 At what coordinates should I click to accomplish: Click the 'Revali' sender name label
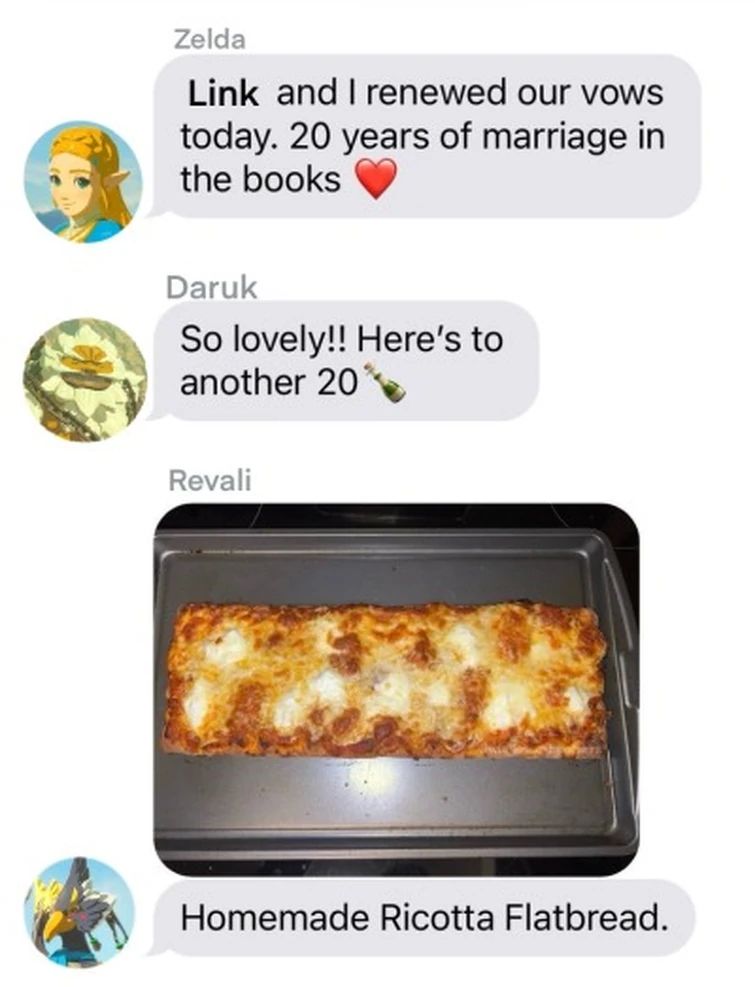click(x=210, y=480)
